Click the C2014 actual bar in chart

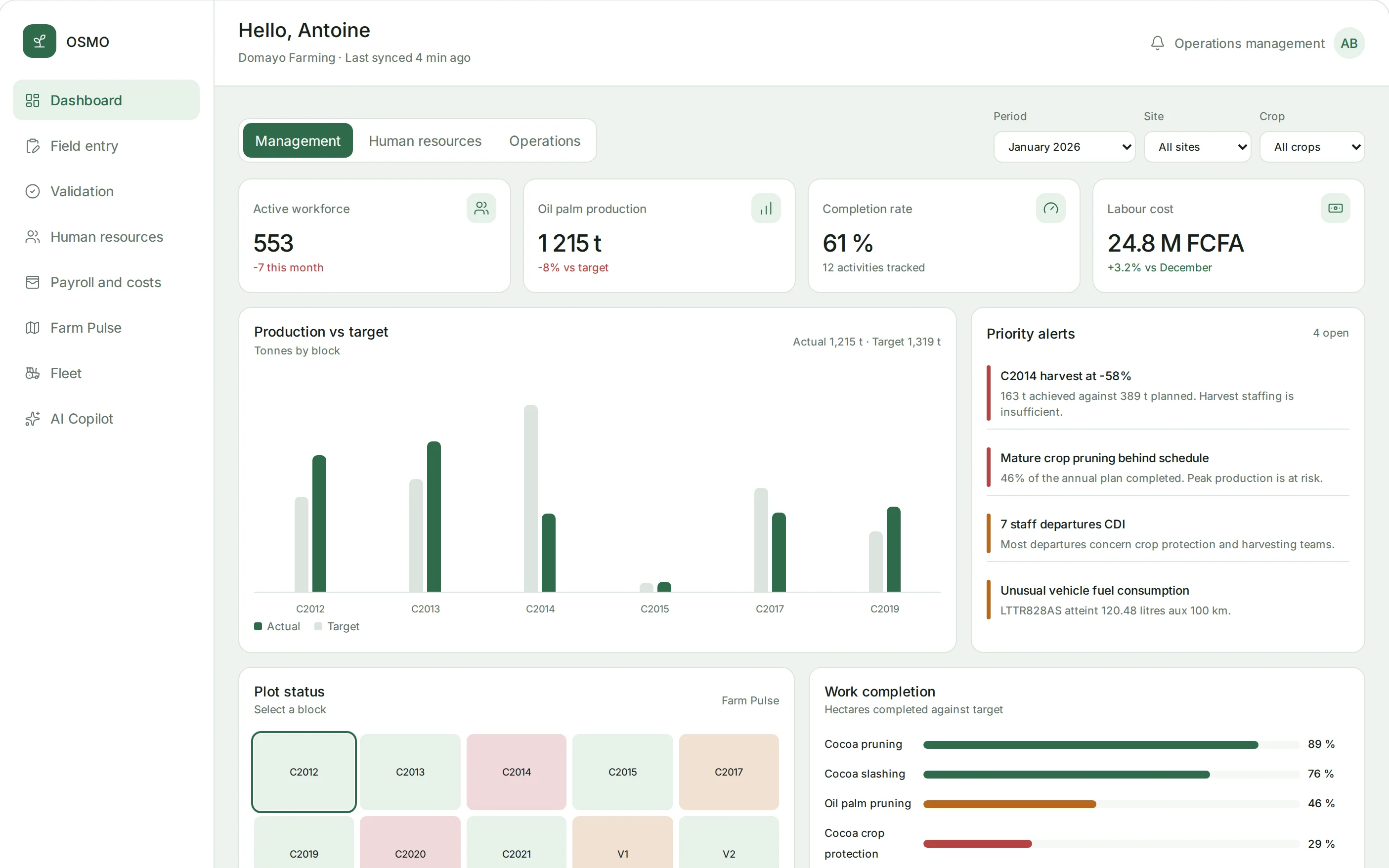(549, 552)
